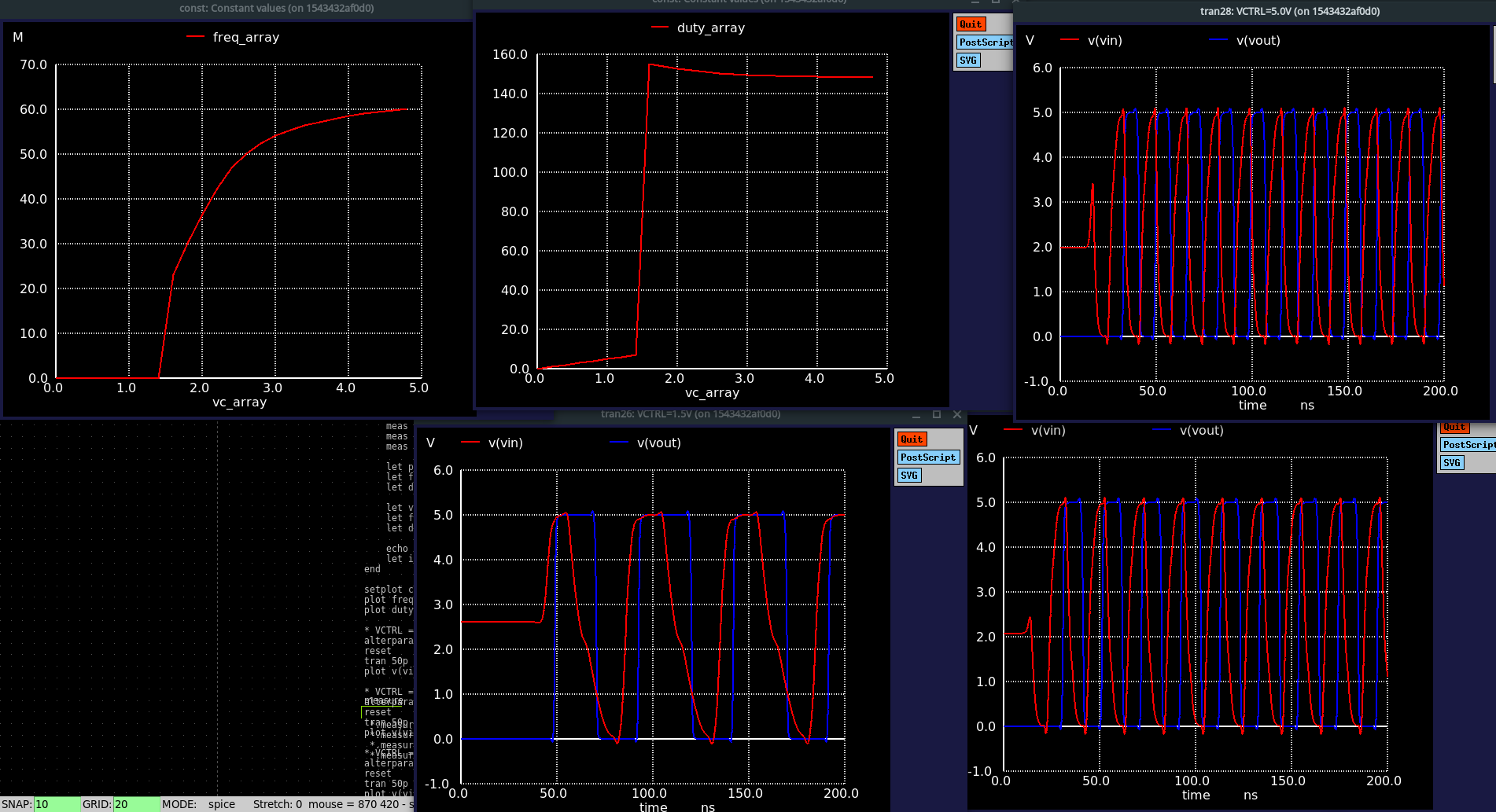Image resolution: width=1496 pixels, height=812 pixels.
Task: Click SVG in the duty_array plot window
Action: [968, 61]
